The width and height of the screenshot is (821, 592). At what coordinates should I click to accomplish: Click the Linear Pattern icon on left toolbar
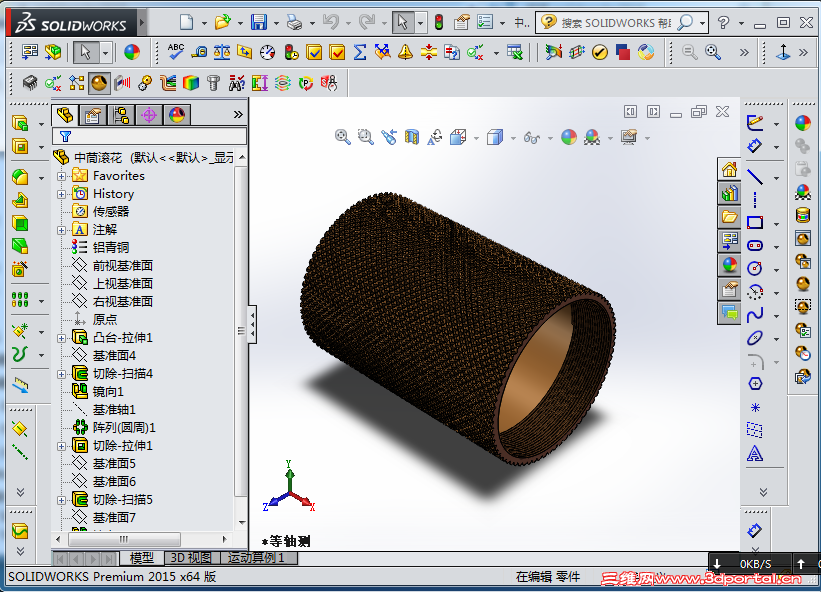(x=20, y=299)
